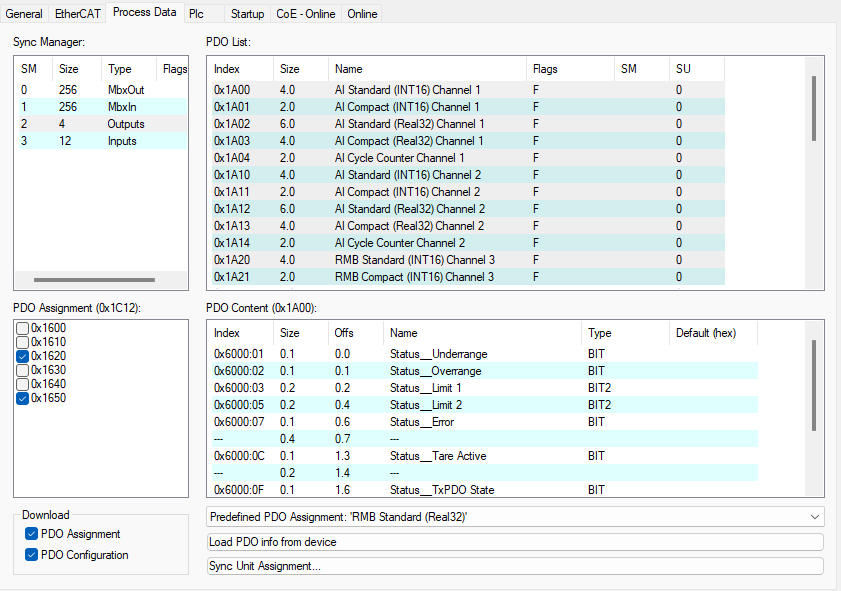Image resolution: width=841 pixels, height=591 pixels.
Task: Switch to the General tab
Action: (24, 13)
